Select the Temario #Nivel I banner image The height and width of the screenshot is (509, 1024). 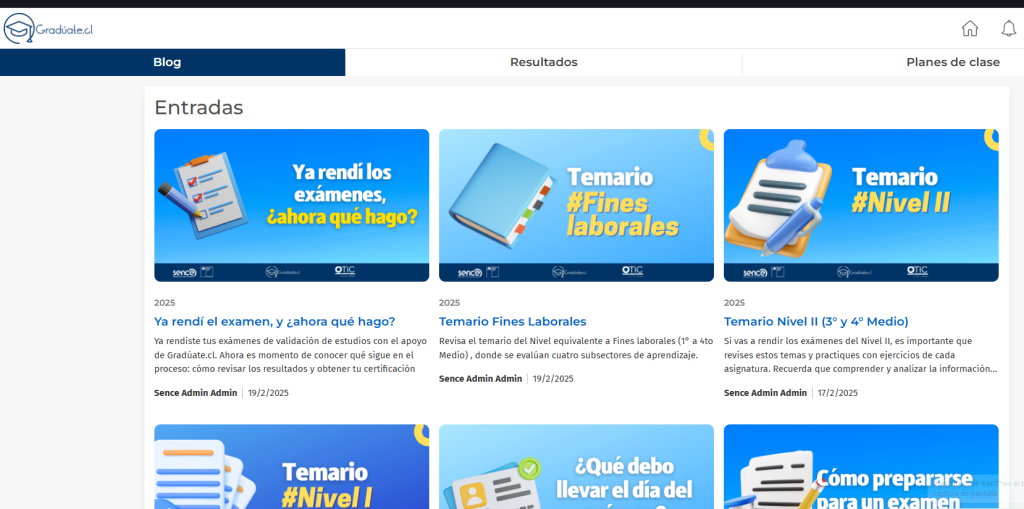click(x=291, y=466)
